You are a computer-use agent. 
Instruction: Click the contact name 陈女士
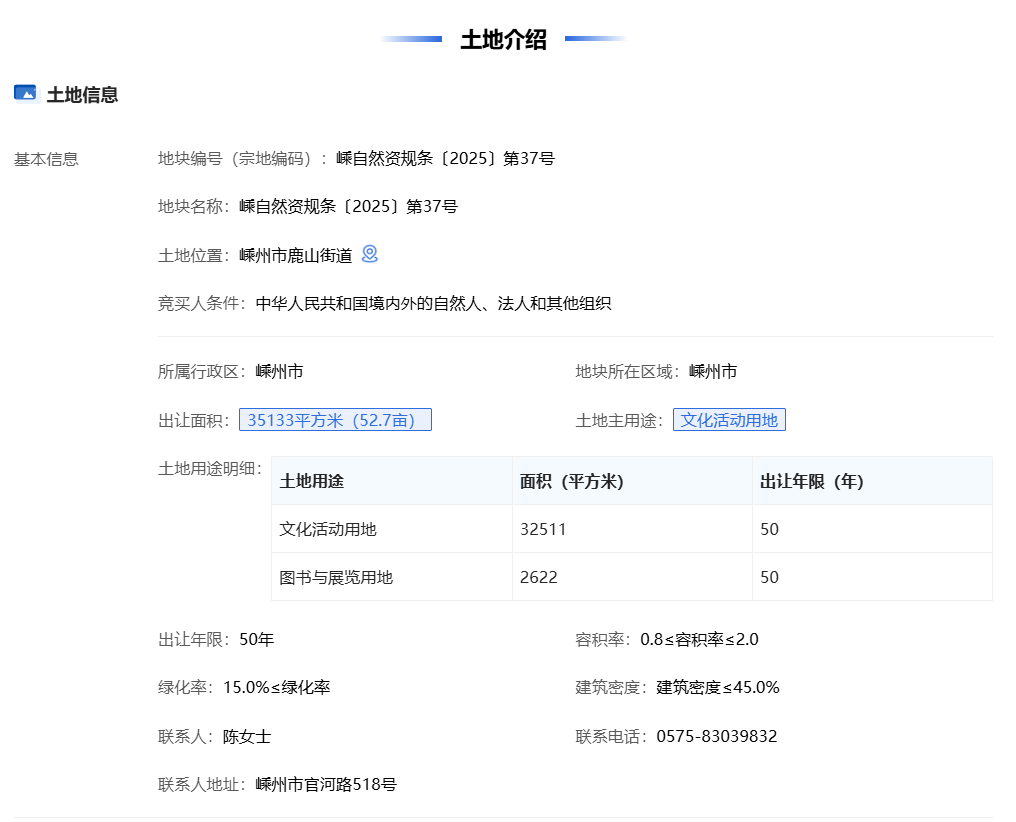pyautogui.click(x=247, y=736)
